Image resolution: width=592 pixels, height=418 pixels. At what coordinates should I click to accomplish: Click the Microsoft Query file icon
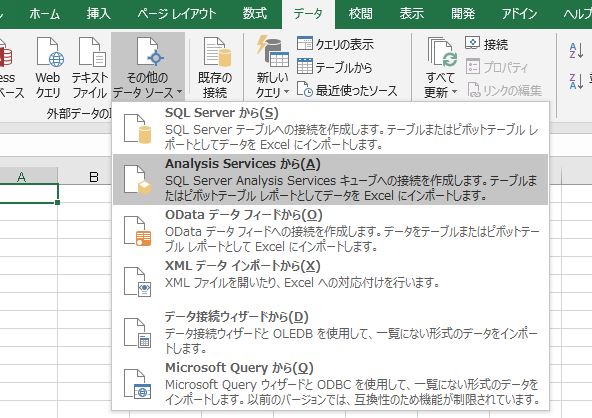[x=138, y=384]
